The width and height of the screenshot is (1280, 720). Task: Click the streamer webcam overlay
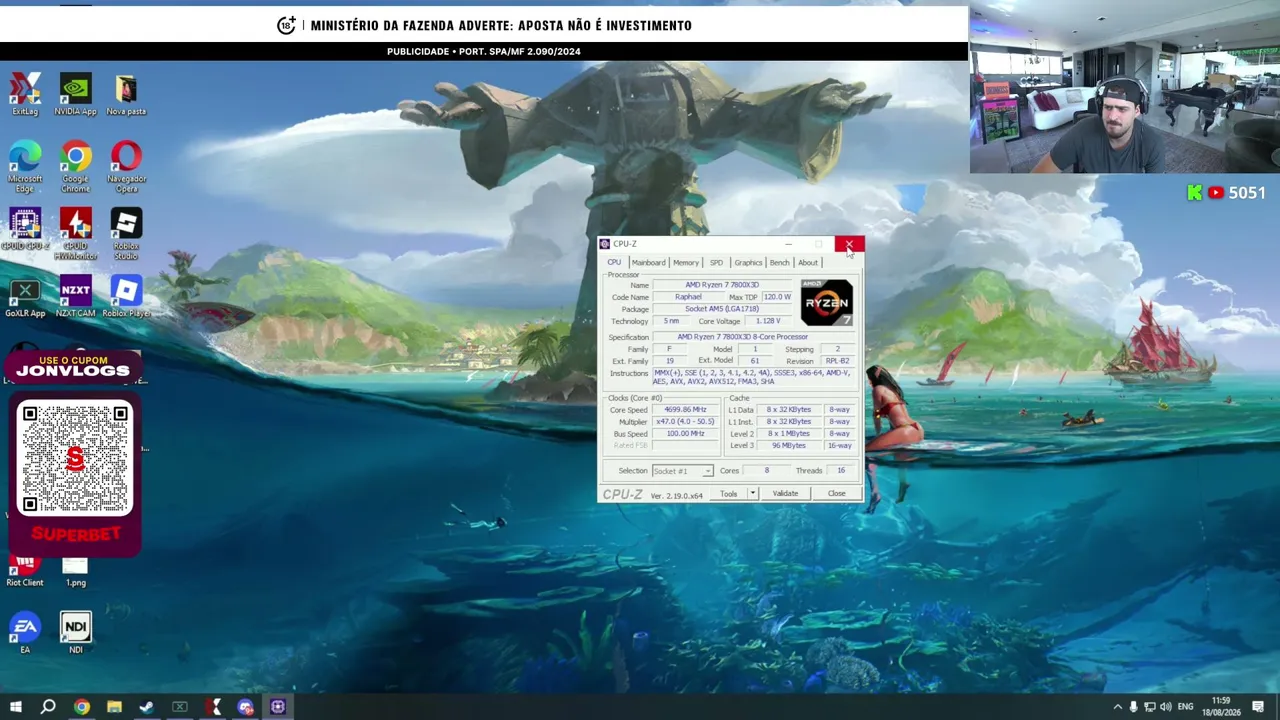pos(1124,87)
